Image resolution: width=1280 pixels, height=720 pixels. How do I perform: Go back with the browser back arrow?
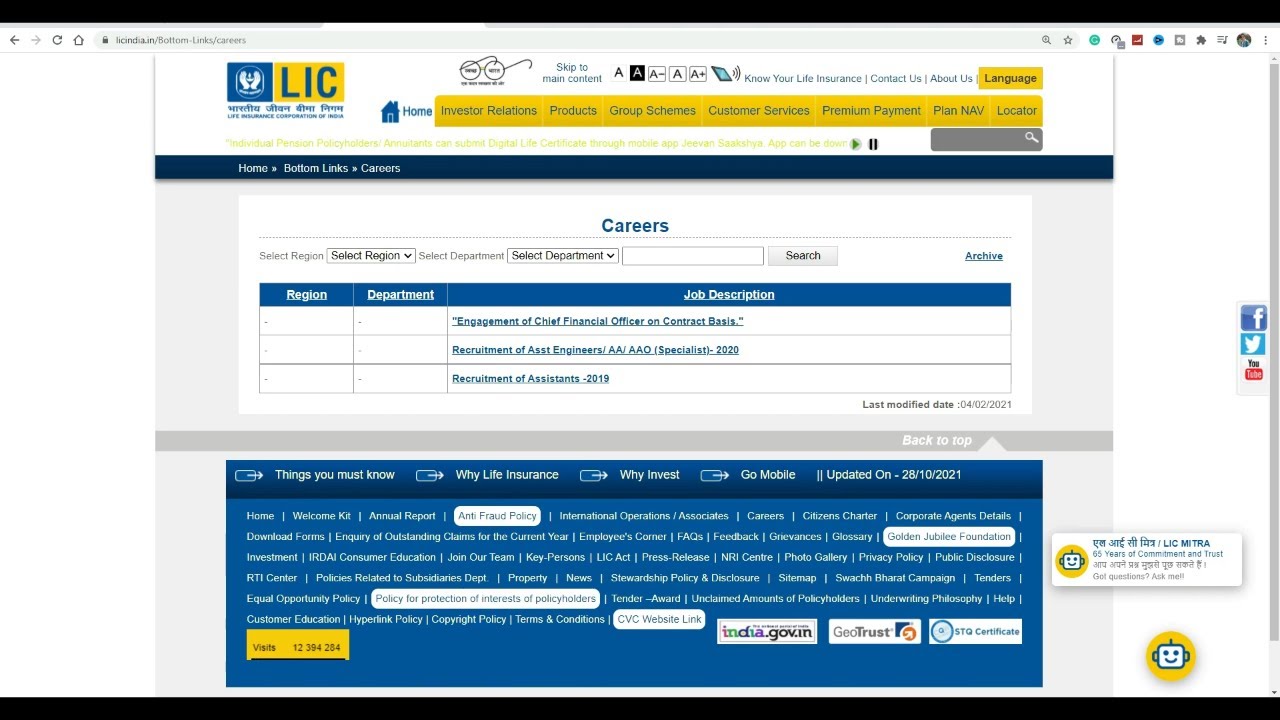14,40
